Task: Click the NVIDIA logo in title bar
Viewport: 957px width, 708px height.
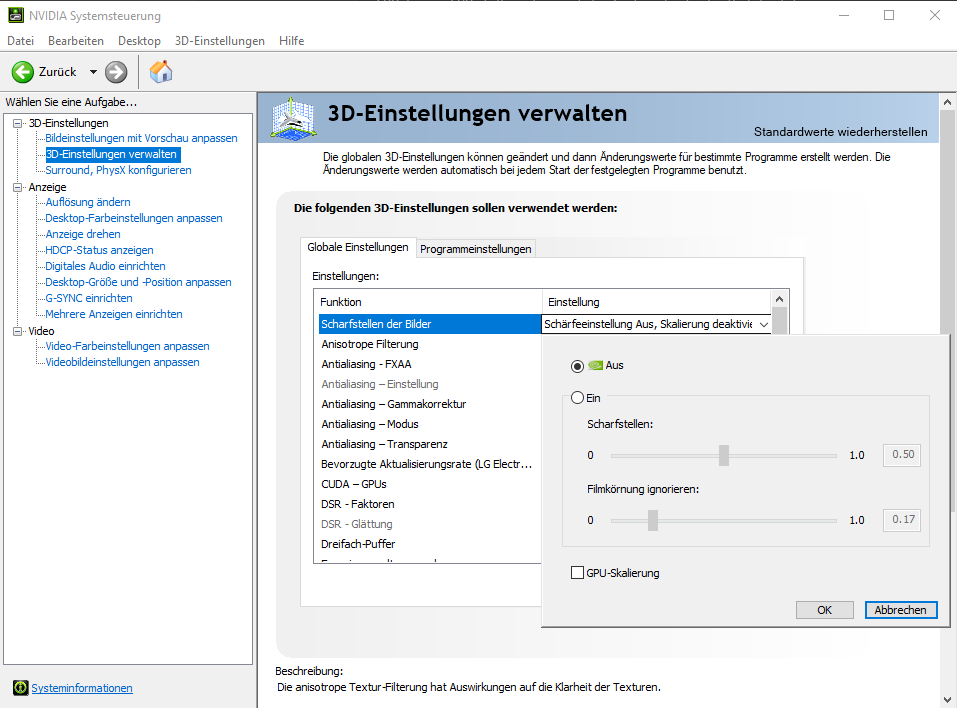Action: [16, 15]
